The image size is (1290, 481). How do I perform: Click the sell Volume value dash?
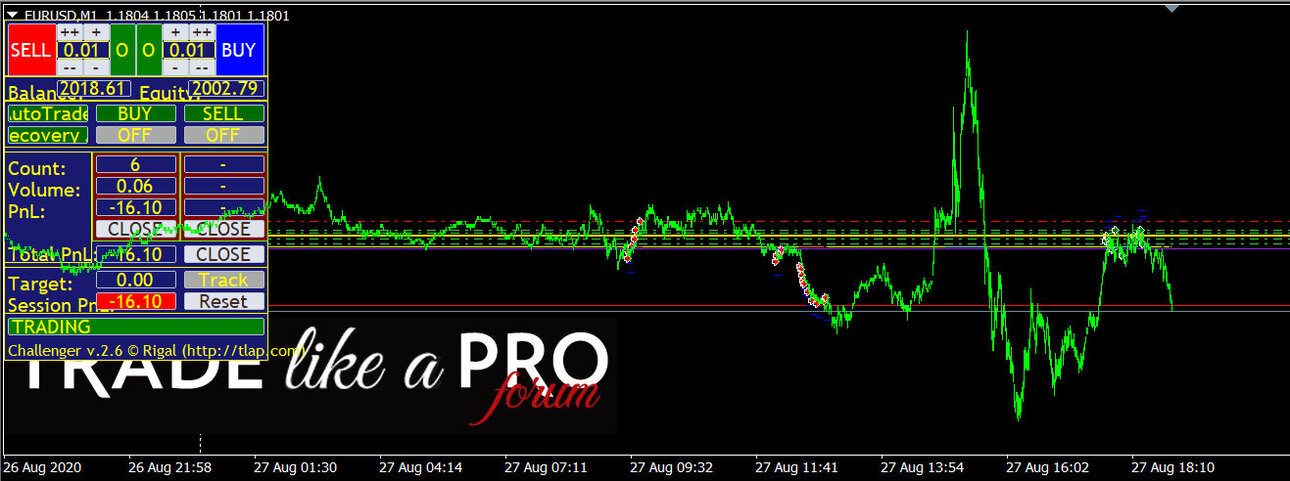point(224,186)
